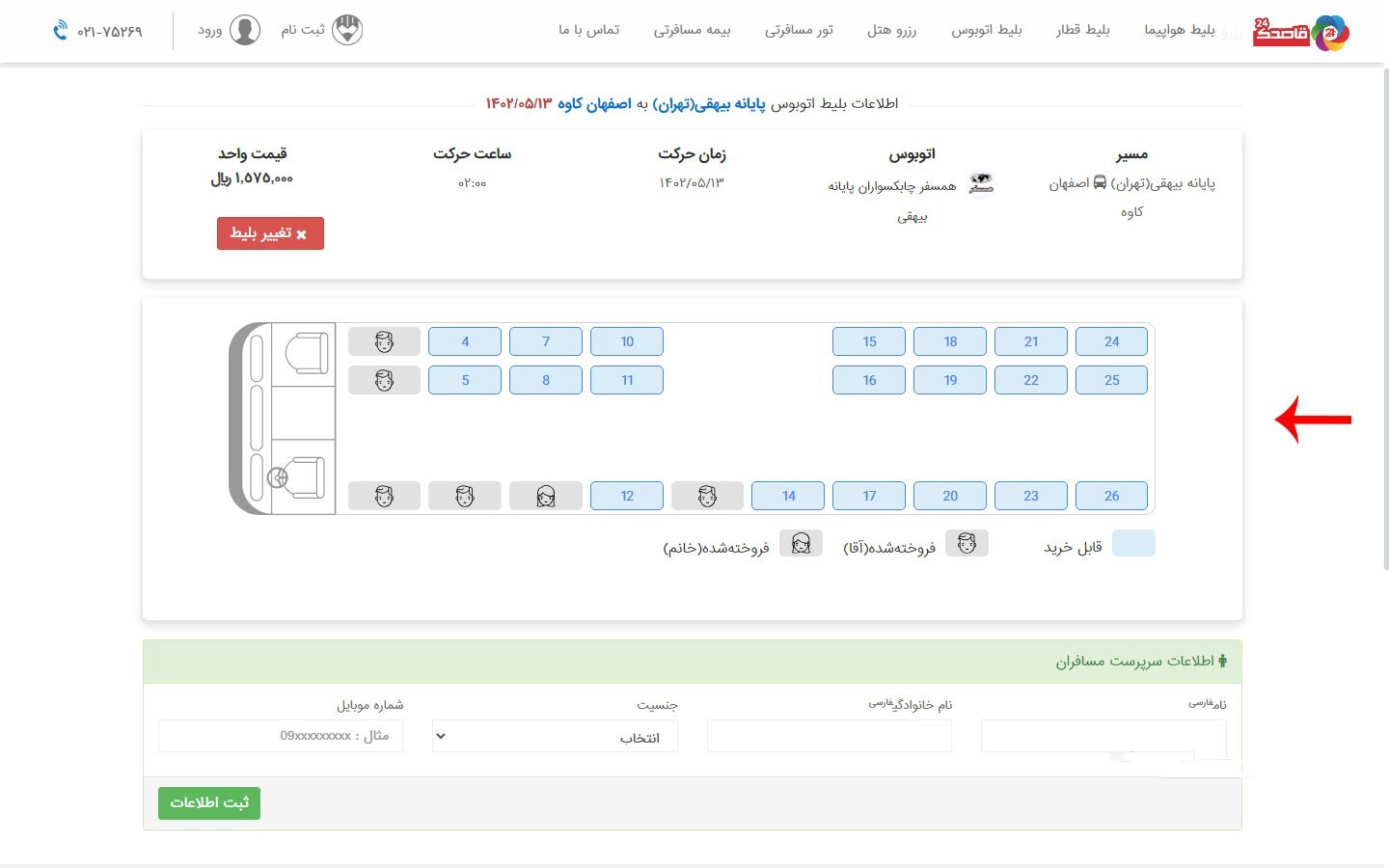Click the نام خانوادگی last name field
The height and width of the screenshot is (868, 1389).
point(830,736)
